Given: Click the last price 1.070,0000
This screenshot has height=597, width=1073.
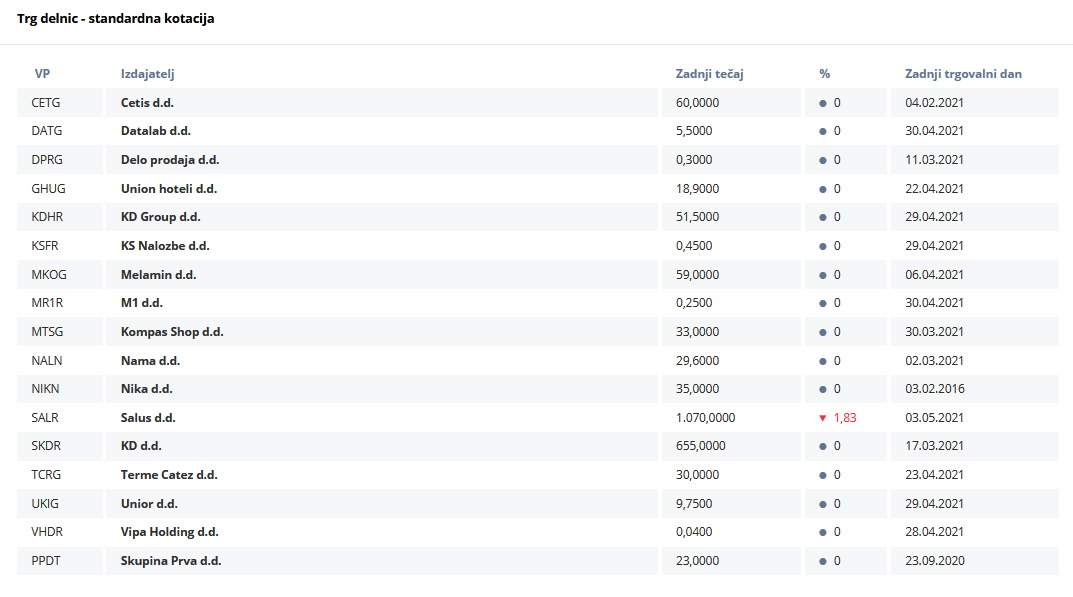Looking at the screenshot, I should pos(706,418).
